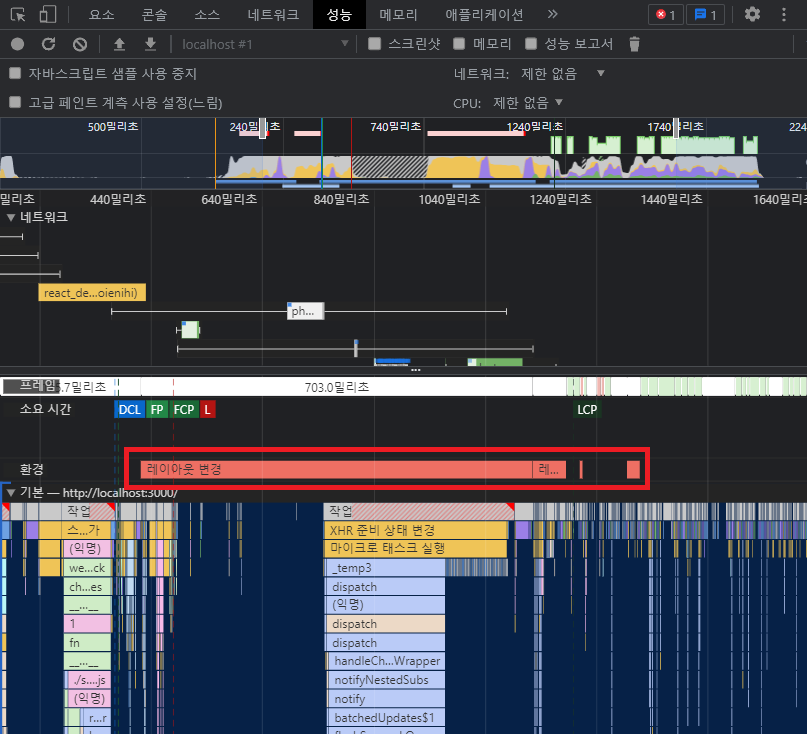The width and height of the screenshot is (807, 734).
Task: Open DevTools settings gear
Action: point(752,14)
